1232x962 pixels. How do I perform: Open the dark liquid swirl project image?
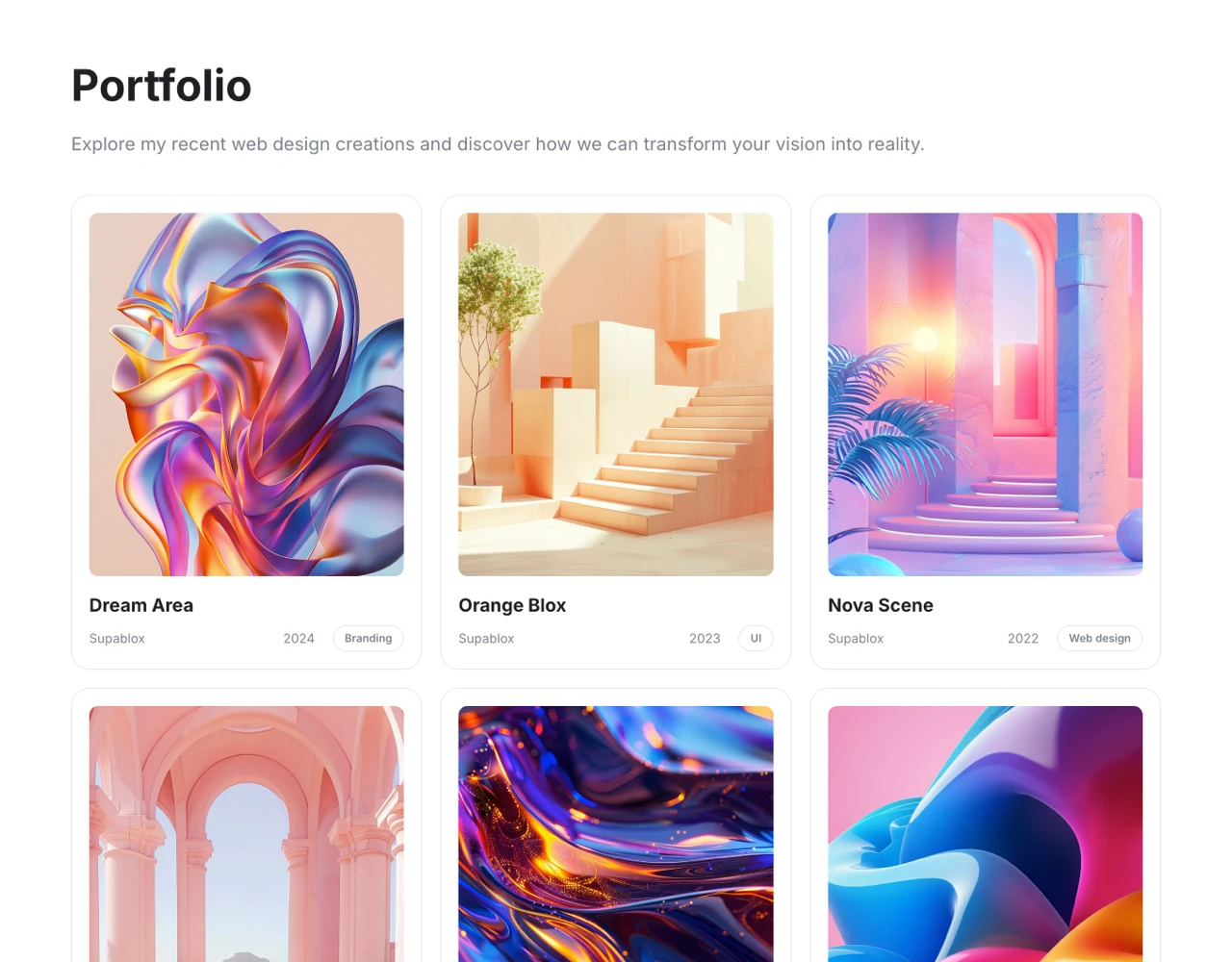pos(616,834)
